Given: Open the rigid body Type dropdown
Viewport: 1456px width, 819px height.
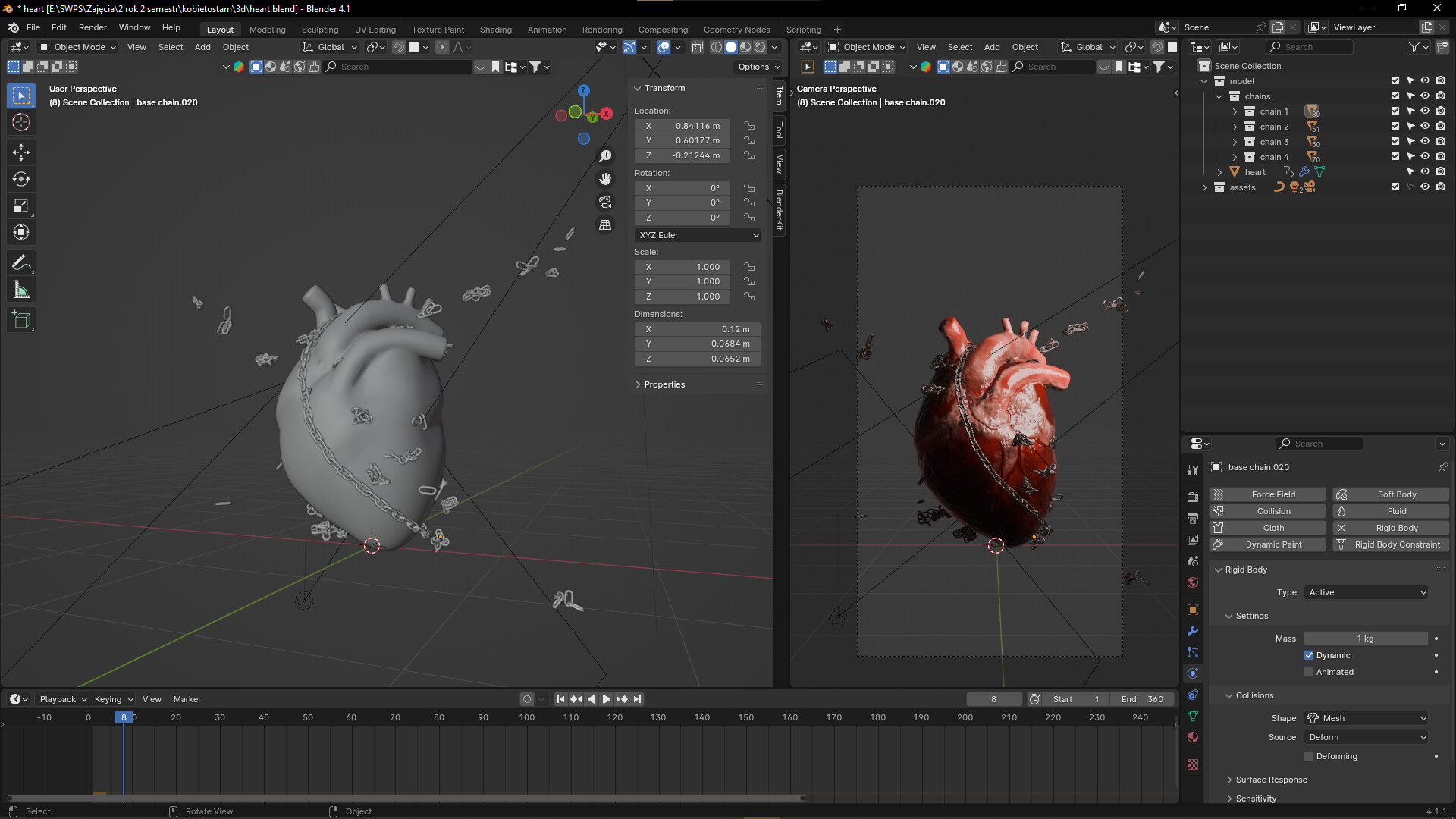Looking at the screenshot, I should (1367, 592).
